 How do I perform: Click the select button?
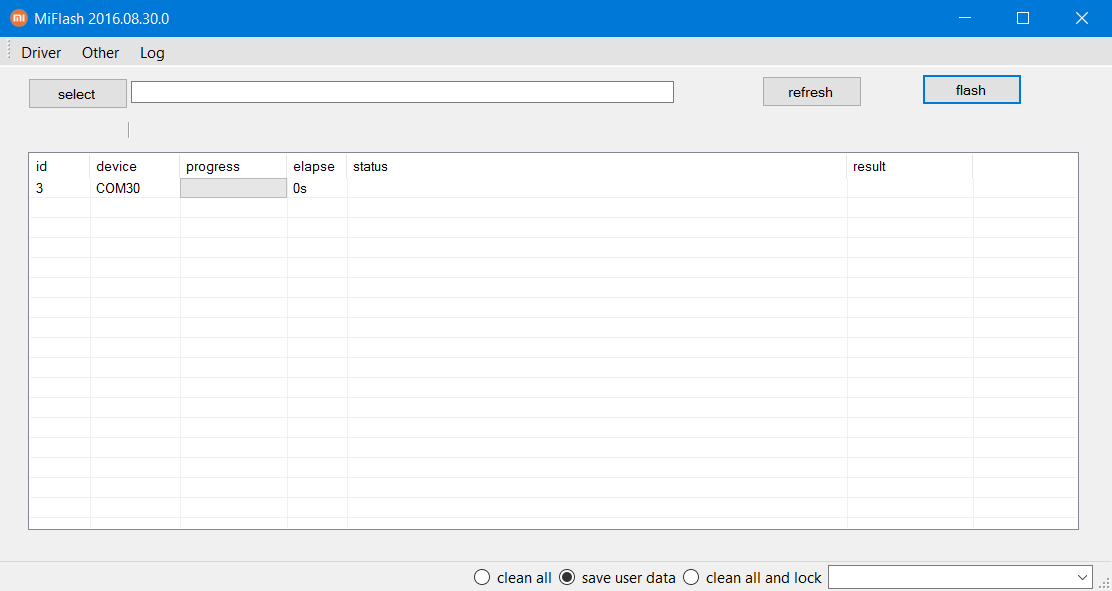click(77, 94)
